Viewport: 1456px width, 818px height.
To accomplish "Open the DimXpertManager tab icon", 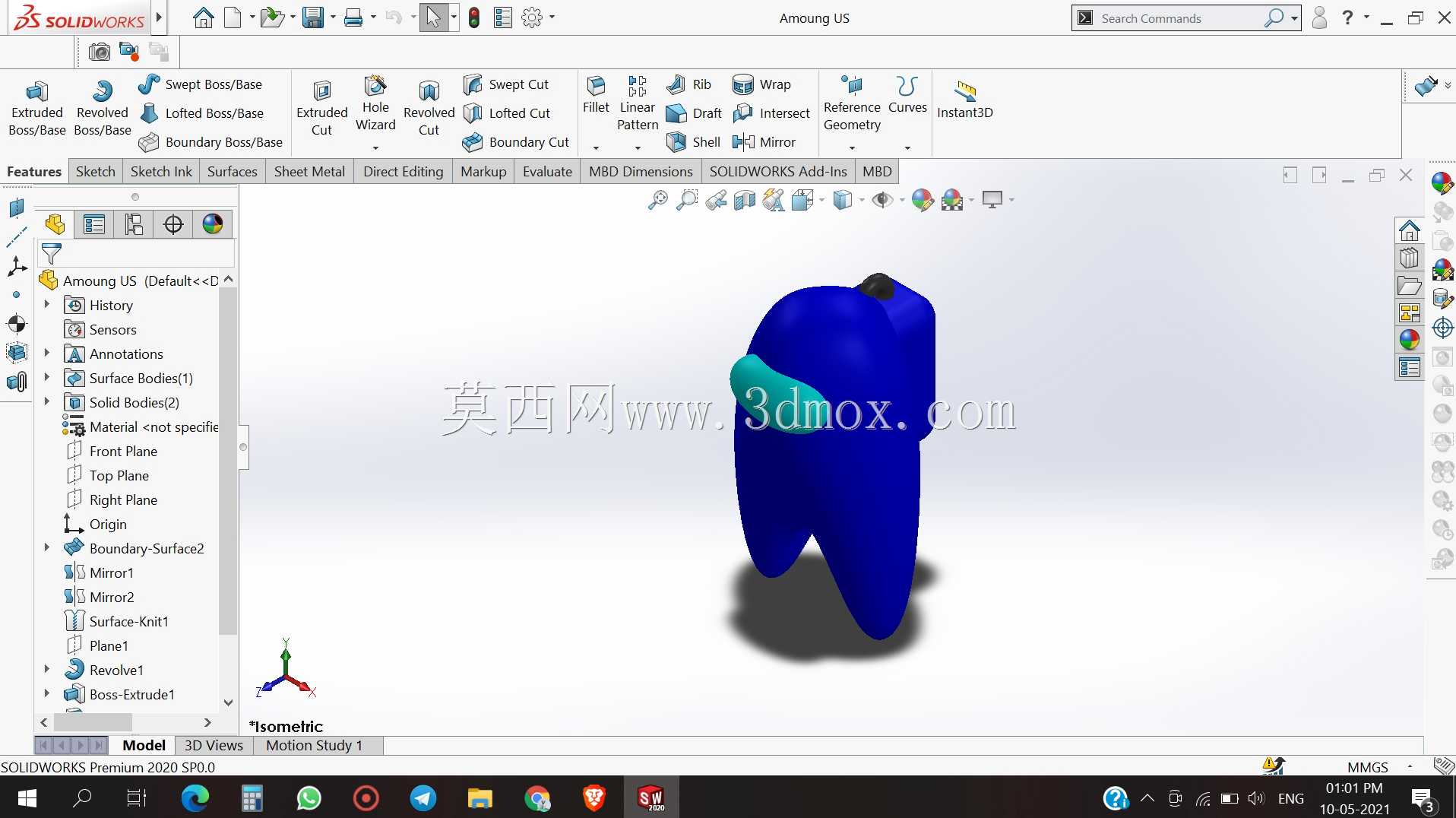I will pyautogui.click(x=173, y=224).
